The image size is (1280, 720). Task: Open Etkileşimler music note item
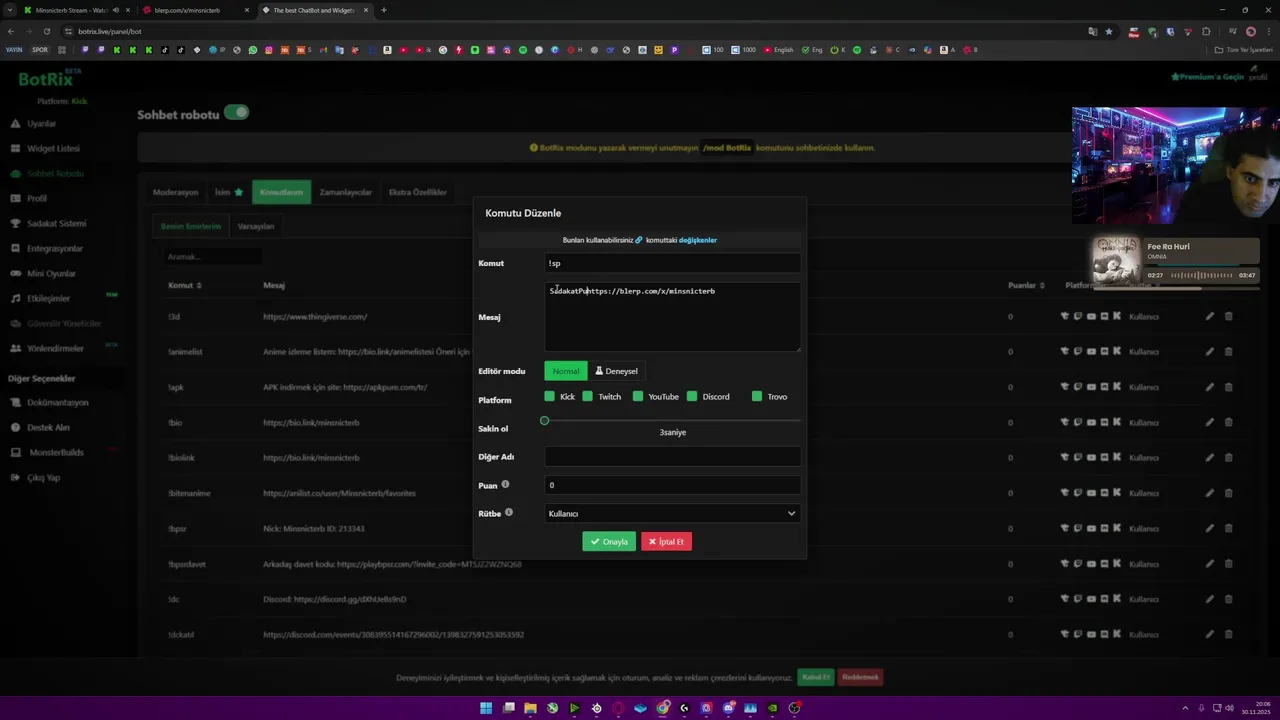coord(40,298)
